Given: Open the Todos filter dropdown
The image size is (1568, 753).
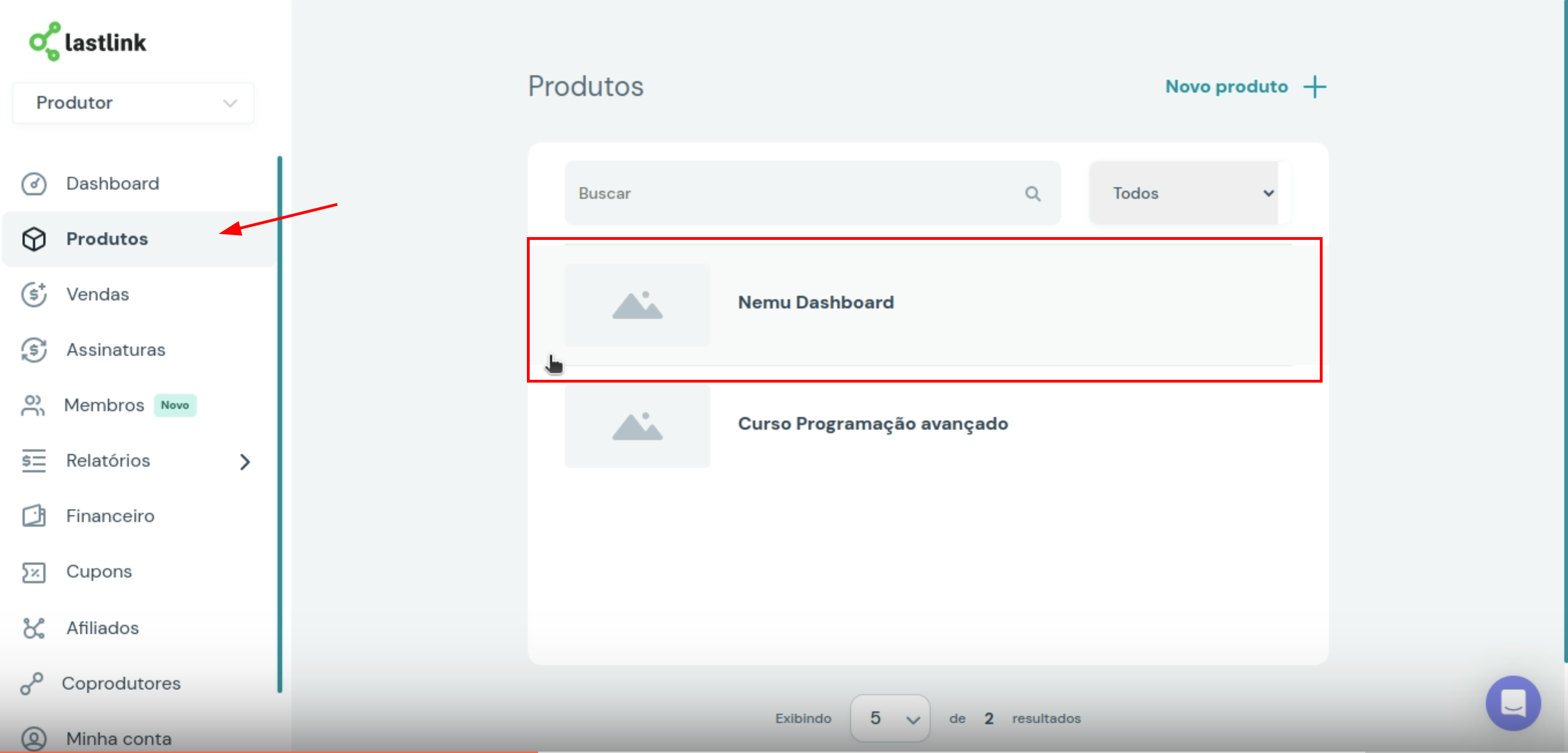Looking at the screenshot, I should [x=1189, y=193].
